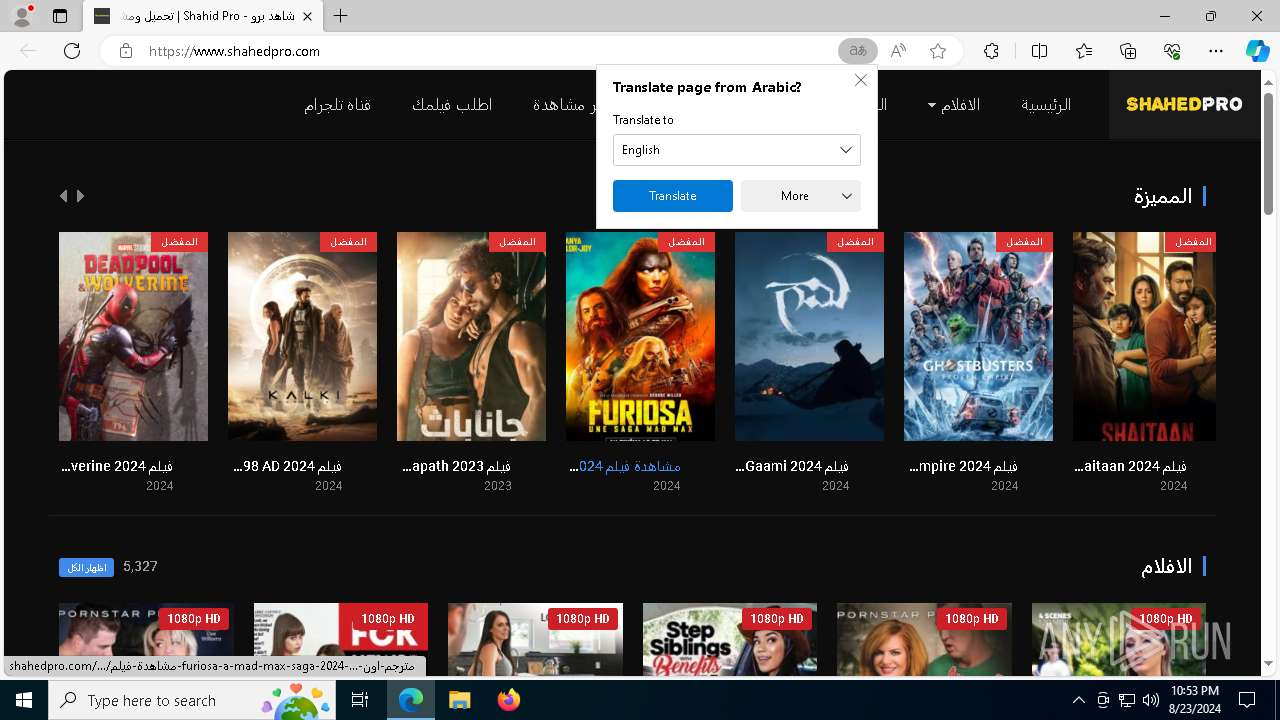
Task: Click the Furiosa مشاهدة فيلم title link
Action: click(625, 466)
